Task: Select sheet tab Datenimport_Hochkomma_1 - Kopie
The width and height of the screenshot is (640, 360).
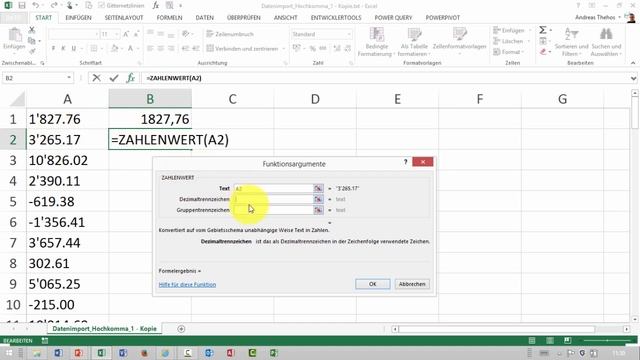Action: 104,329
